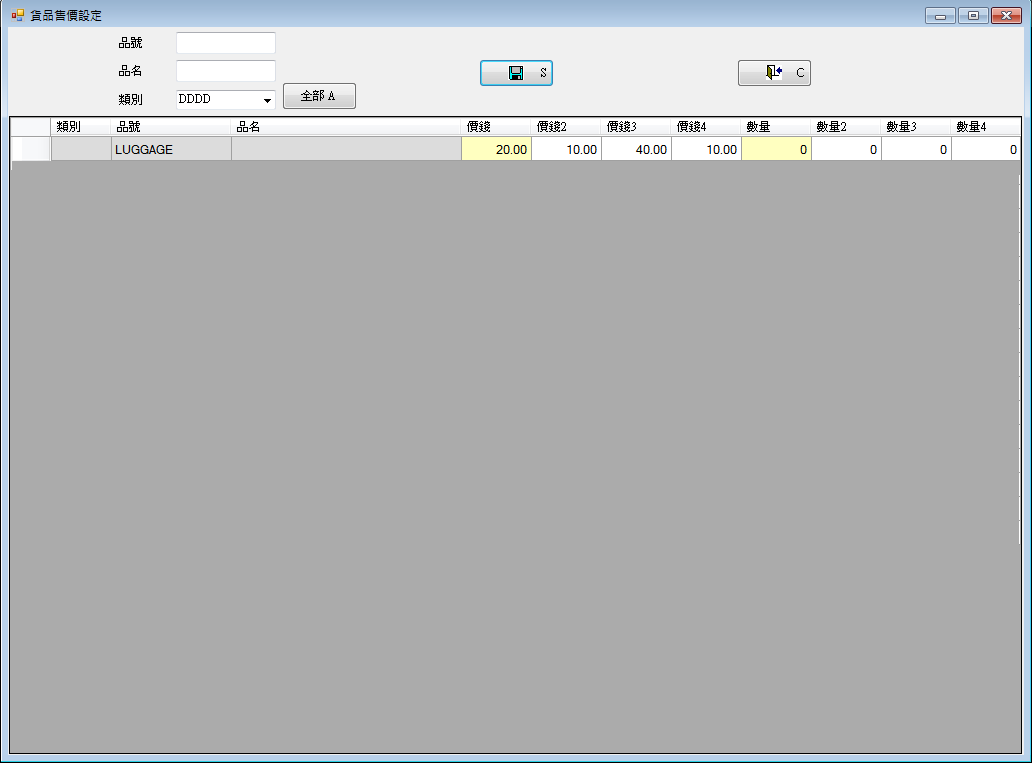Select the 價錢2 cell showing 10.00
Viewport: 1032px width, 768px height.
pyautogui.click(x=566, y=149)
